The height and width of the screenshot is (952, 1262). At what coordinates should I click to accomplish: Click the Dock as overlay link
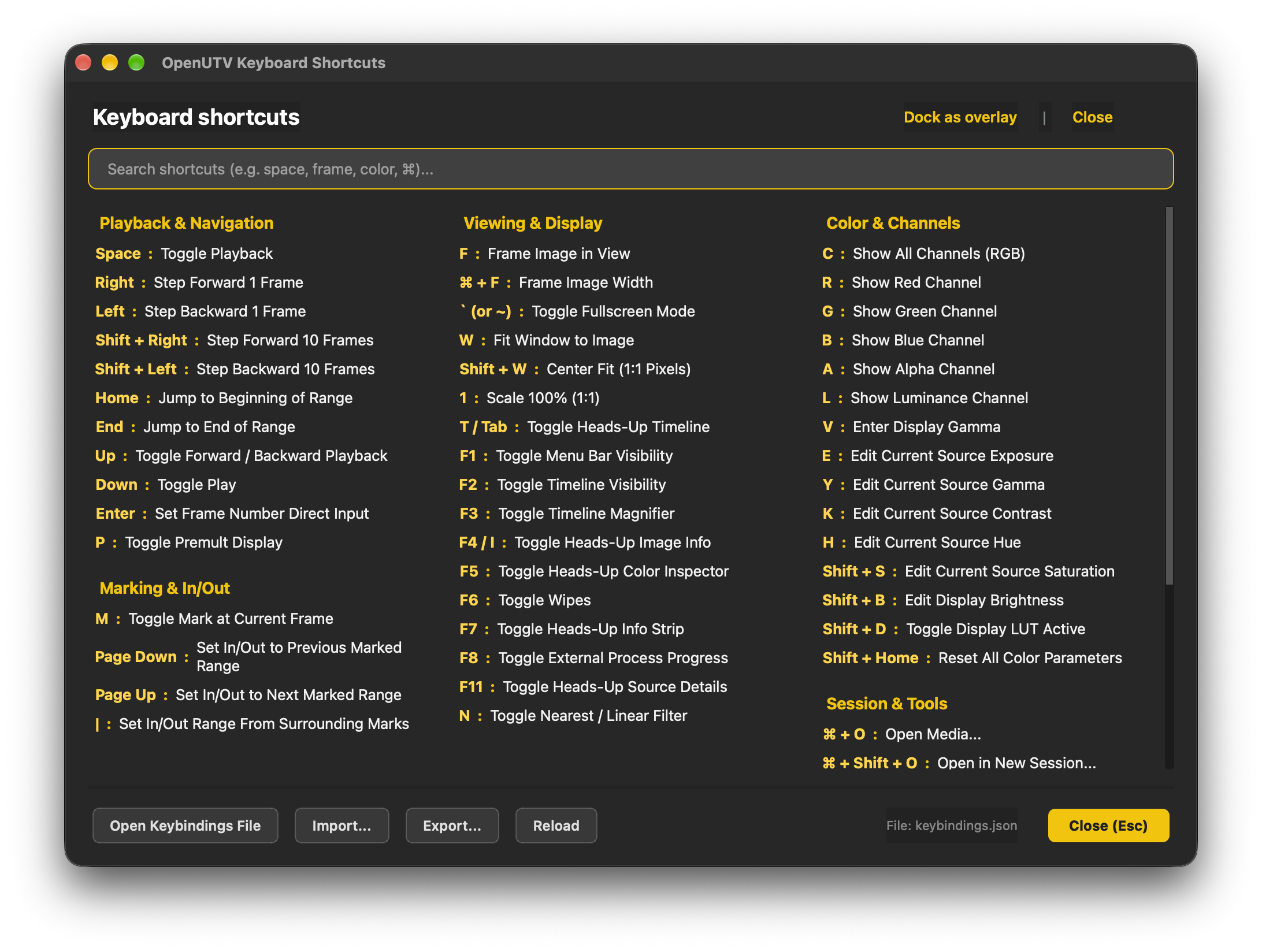coord(960,117)
